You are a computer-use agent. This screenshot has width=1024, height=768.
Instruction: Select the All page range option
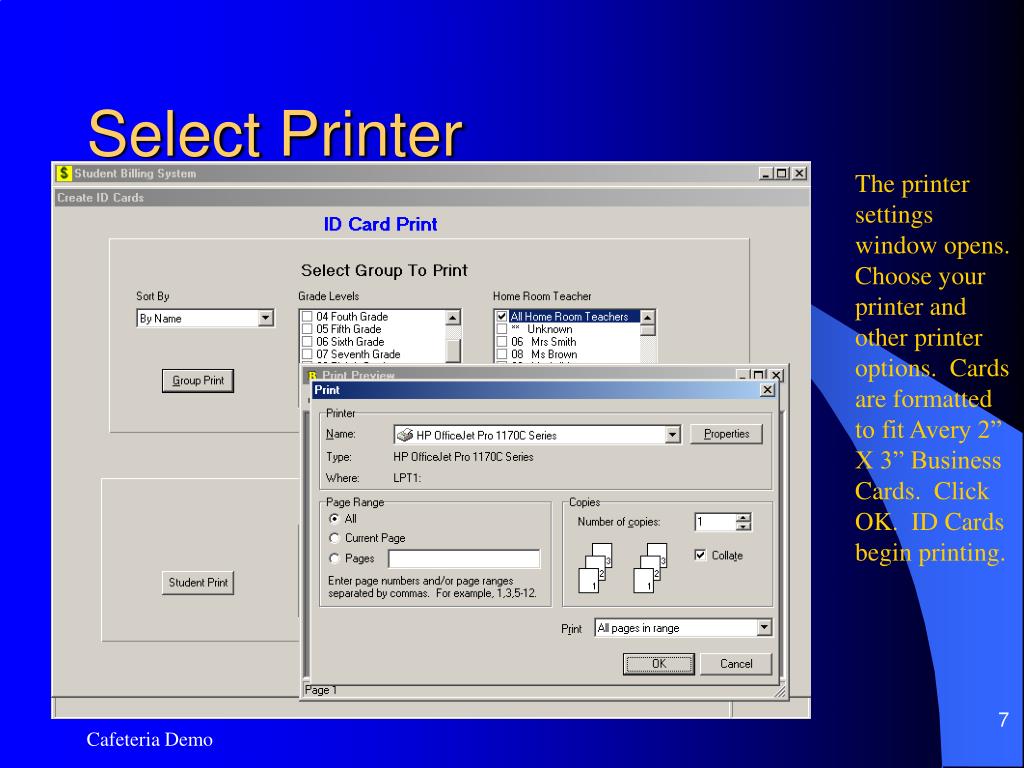point(334,519)
